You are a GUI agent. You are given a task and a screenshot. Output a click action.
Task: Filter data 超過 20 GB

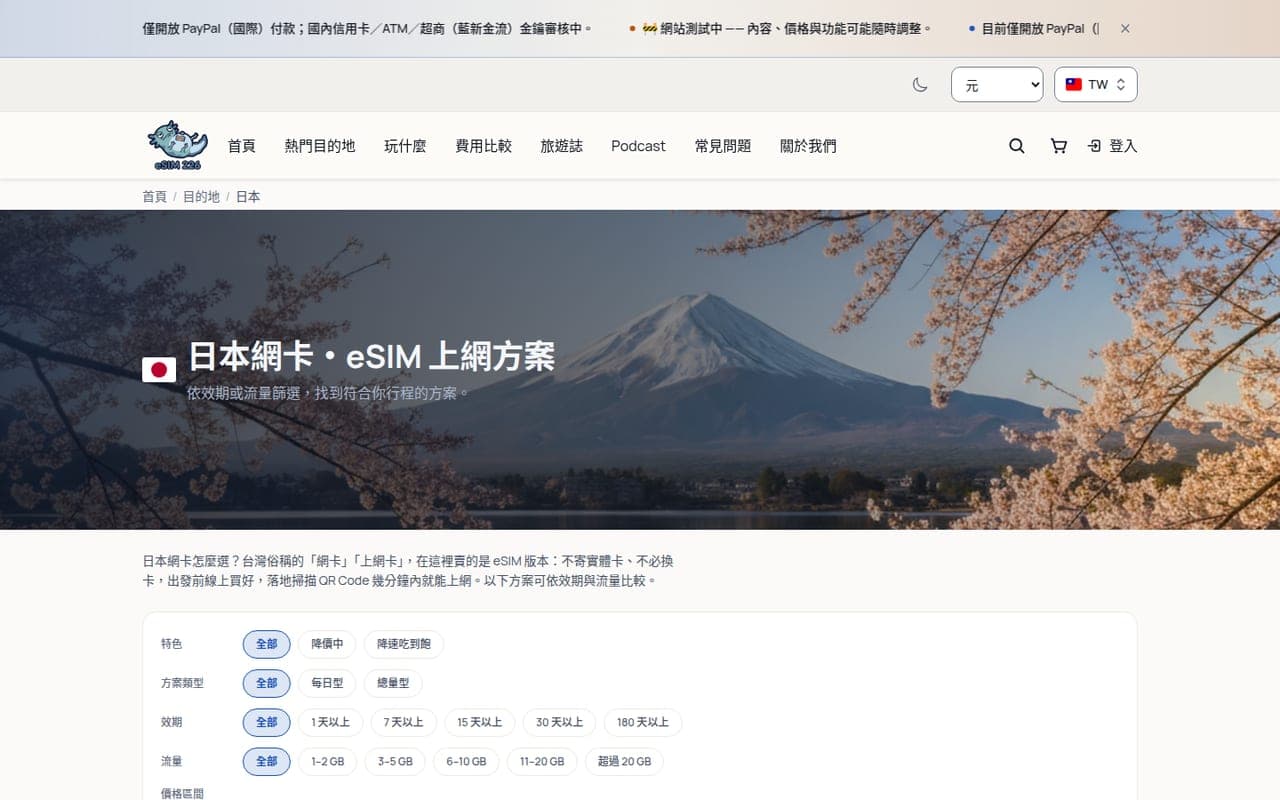tap(624, 761)
